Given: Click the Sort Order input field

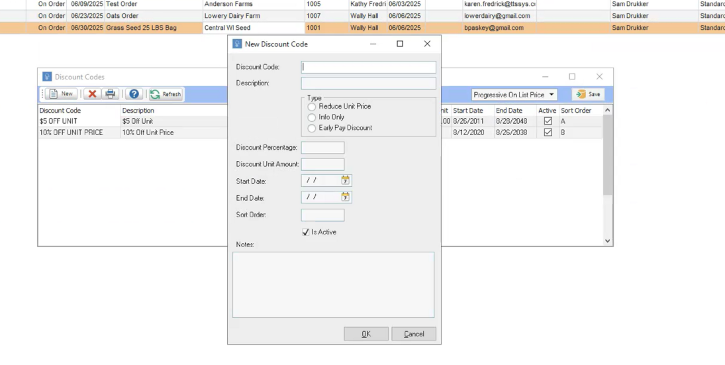Looking at the screenshot, I should click(323, 215).
